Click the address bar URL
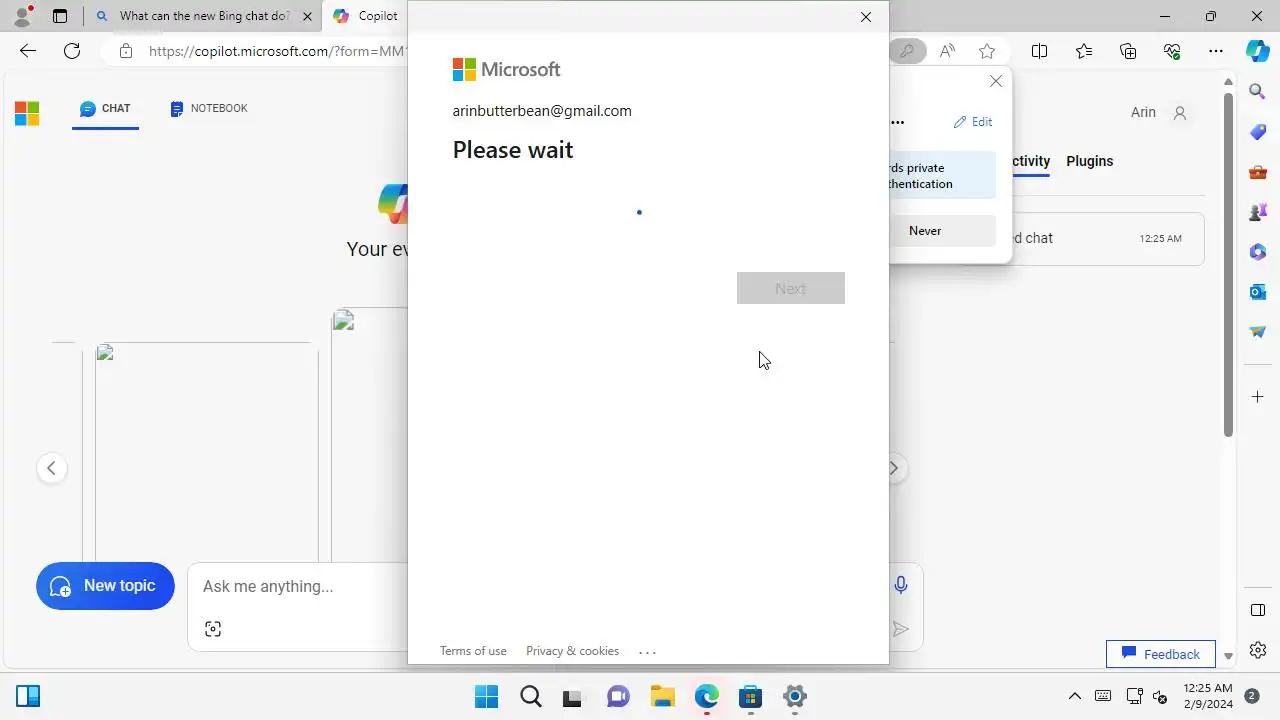 278,51
